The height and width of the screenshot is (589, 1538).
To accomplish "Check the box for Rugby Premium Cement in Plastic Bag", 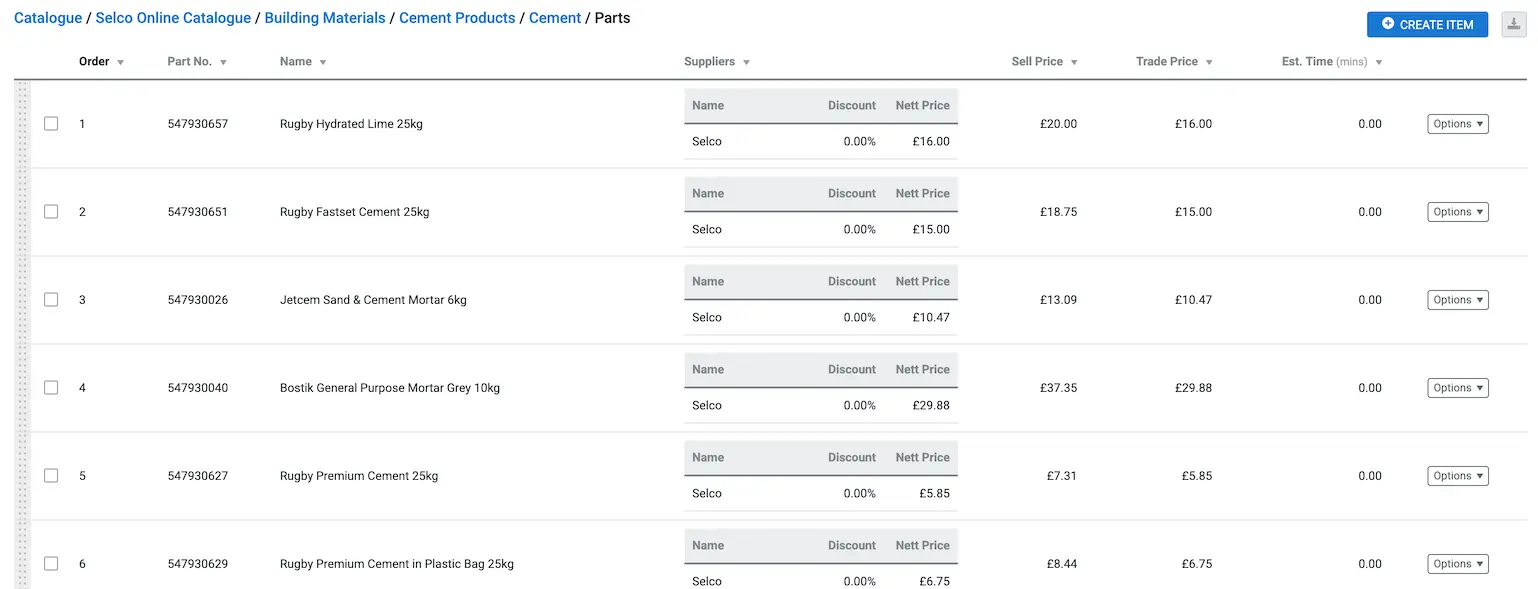I will [x=51, y=564].
